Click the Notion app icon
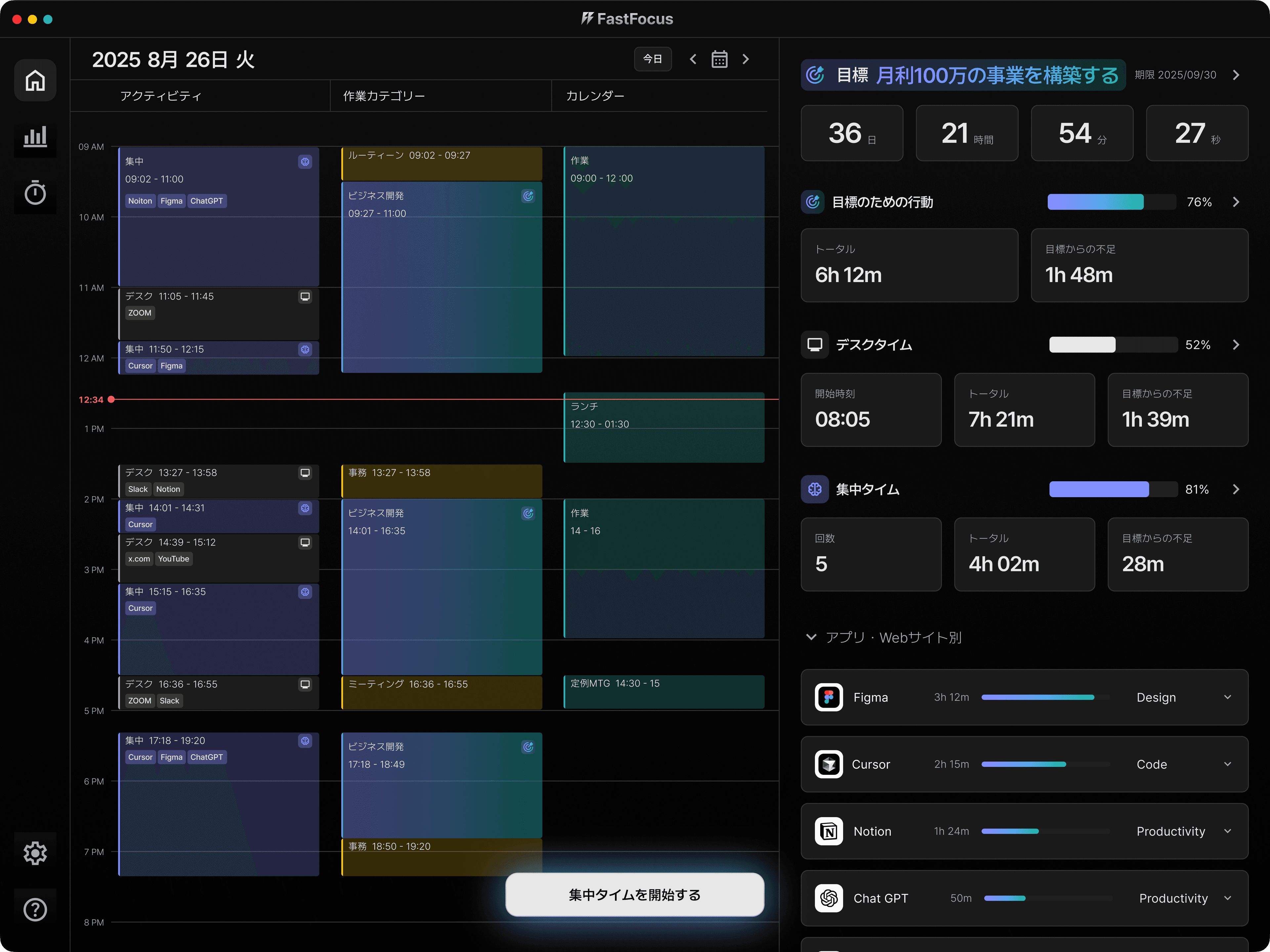Screen dimensions: 1270x952 coord(828,831)
